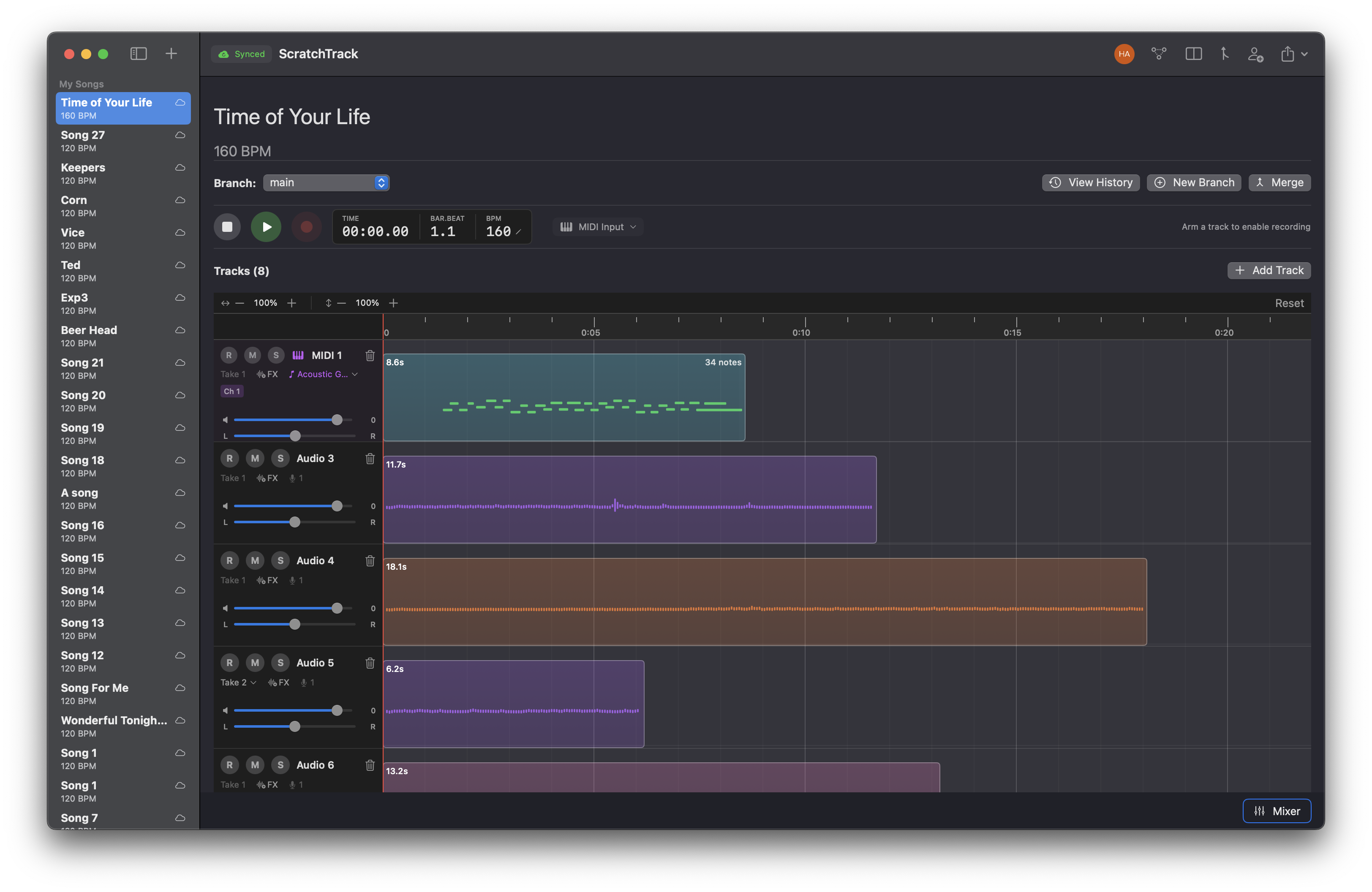Viewport: 1372px width, 892px height.
Task: Click the MIDI keyboard icon on MIDI 1 track
Action: [x=297, y=355]
